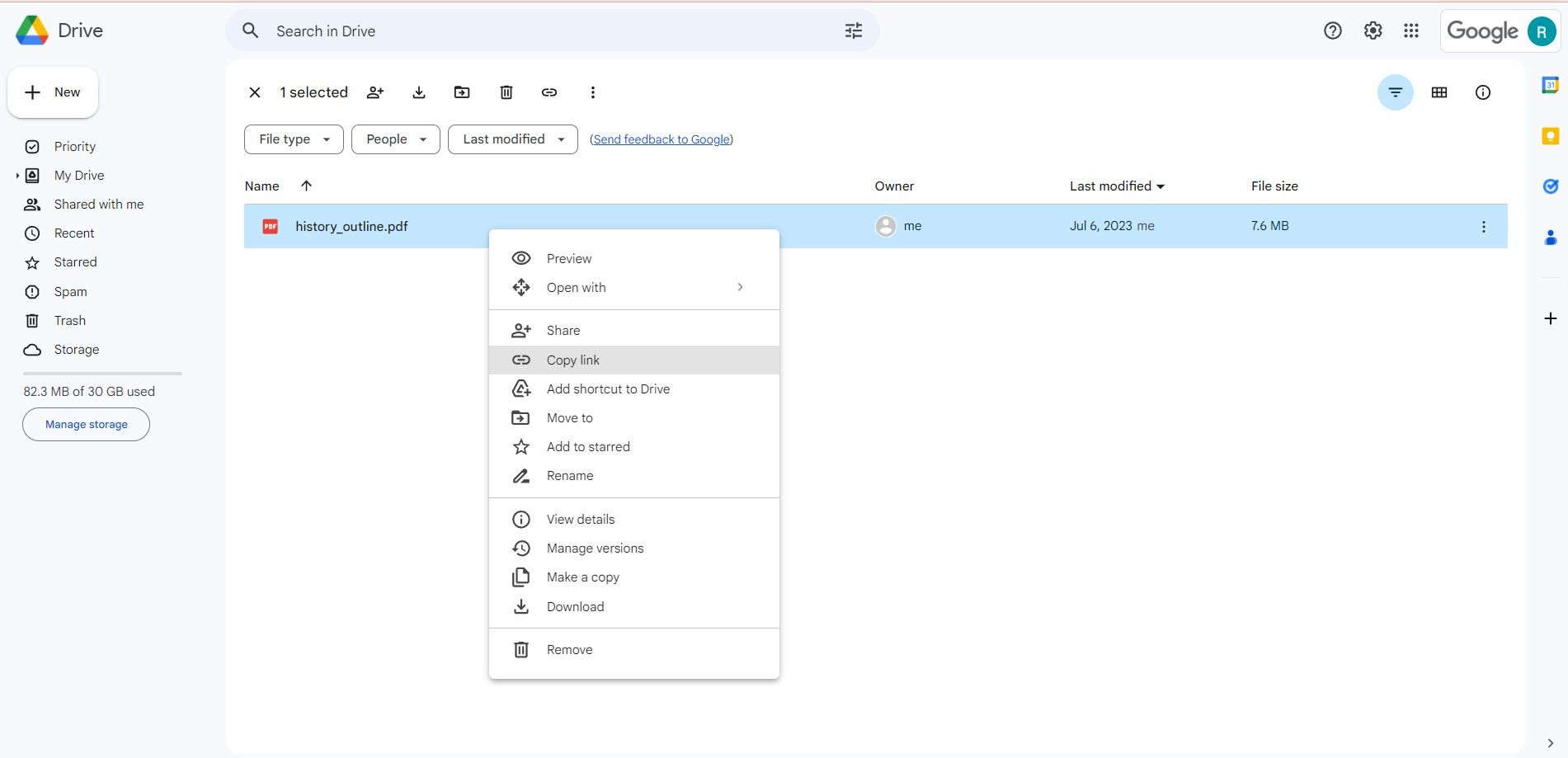1568x758 pixels.
Task: Switch to grid layout view
Action: pyautogui.click(x=1439, y=92)
